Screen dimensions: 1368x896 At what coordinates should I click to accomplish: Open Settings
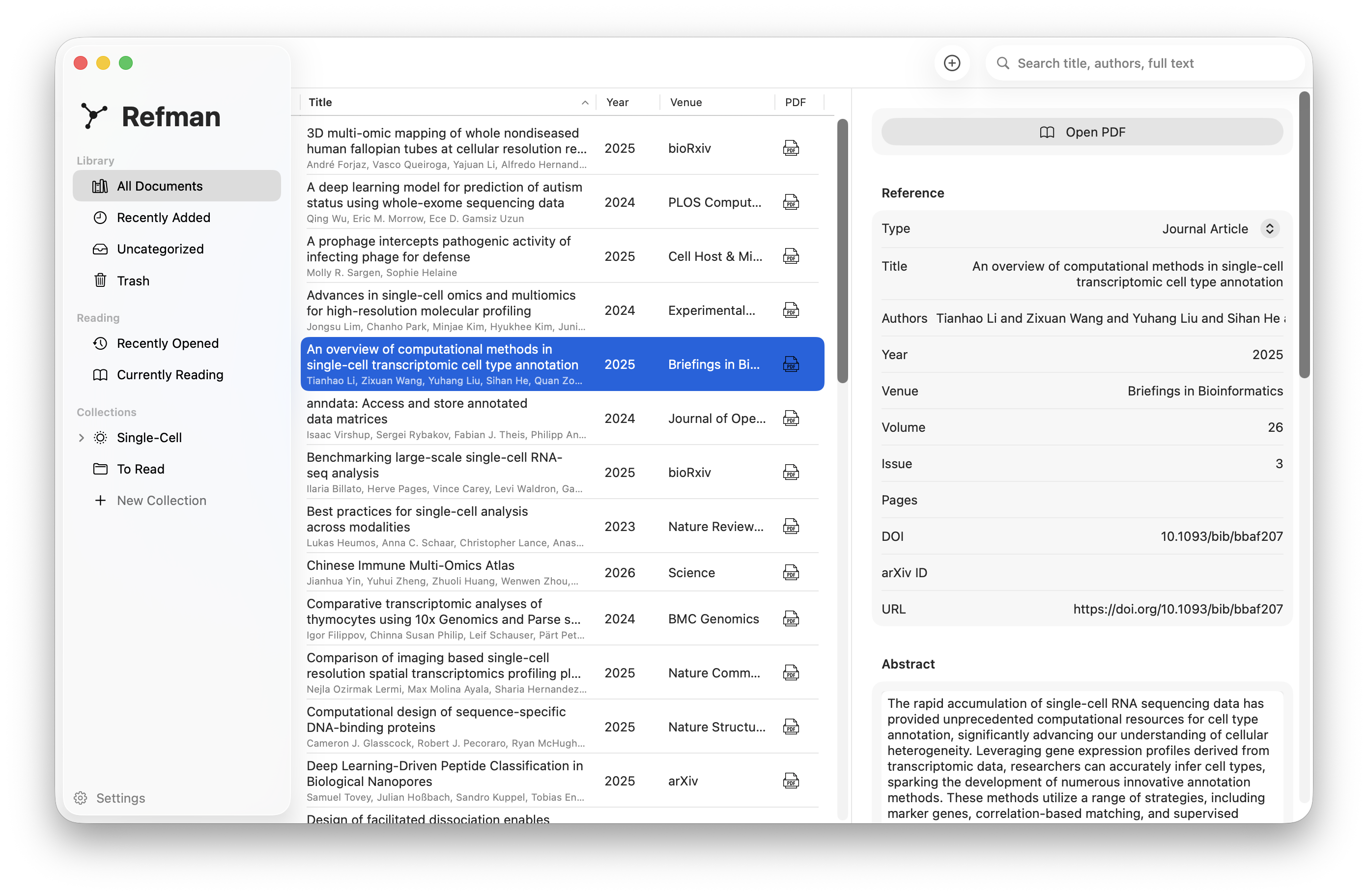pyautogui.click(x=109, y=798)
